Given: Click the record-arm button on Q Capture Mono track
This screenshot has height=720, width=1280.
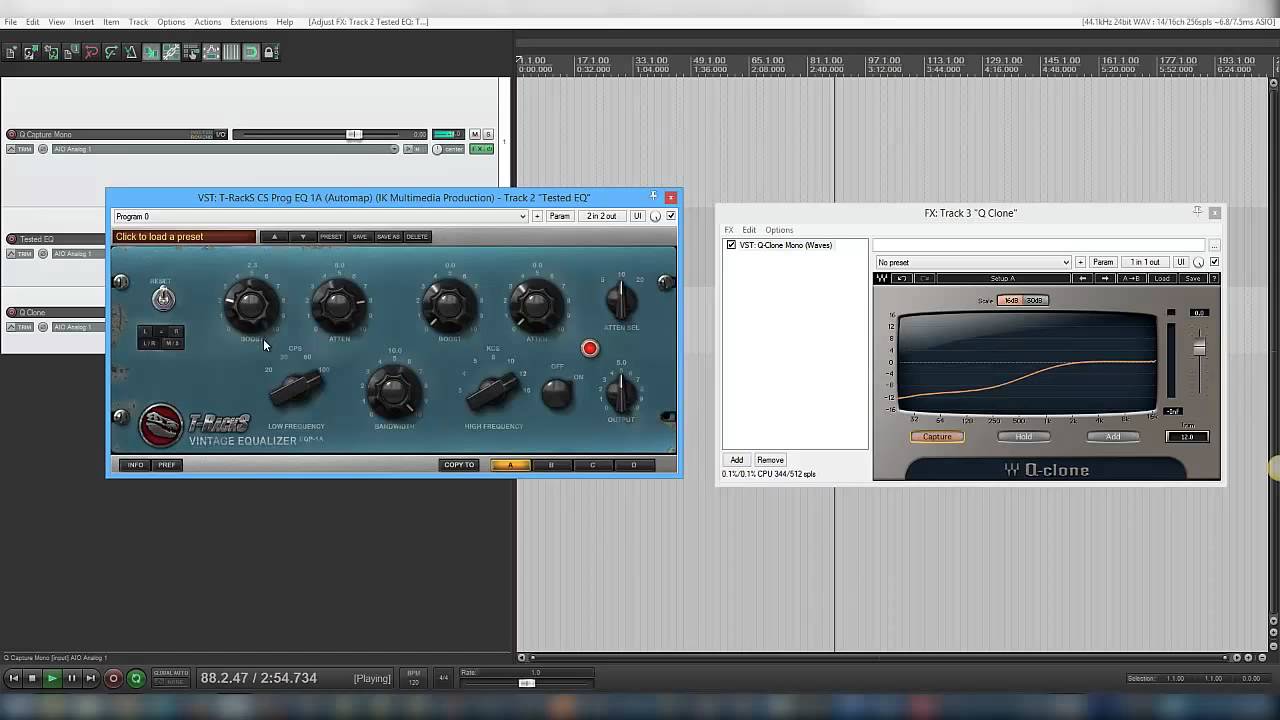Looking at the screenshot, I should click(x=11, y=134).
